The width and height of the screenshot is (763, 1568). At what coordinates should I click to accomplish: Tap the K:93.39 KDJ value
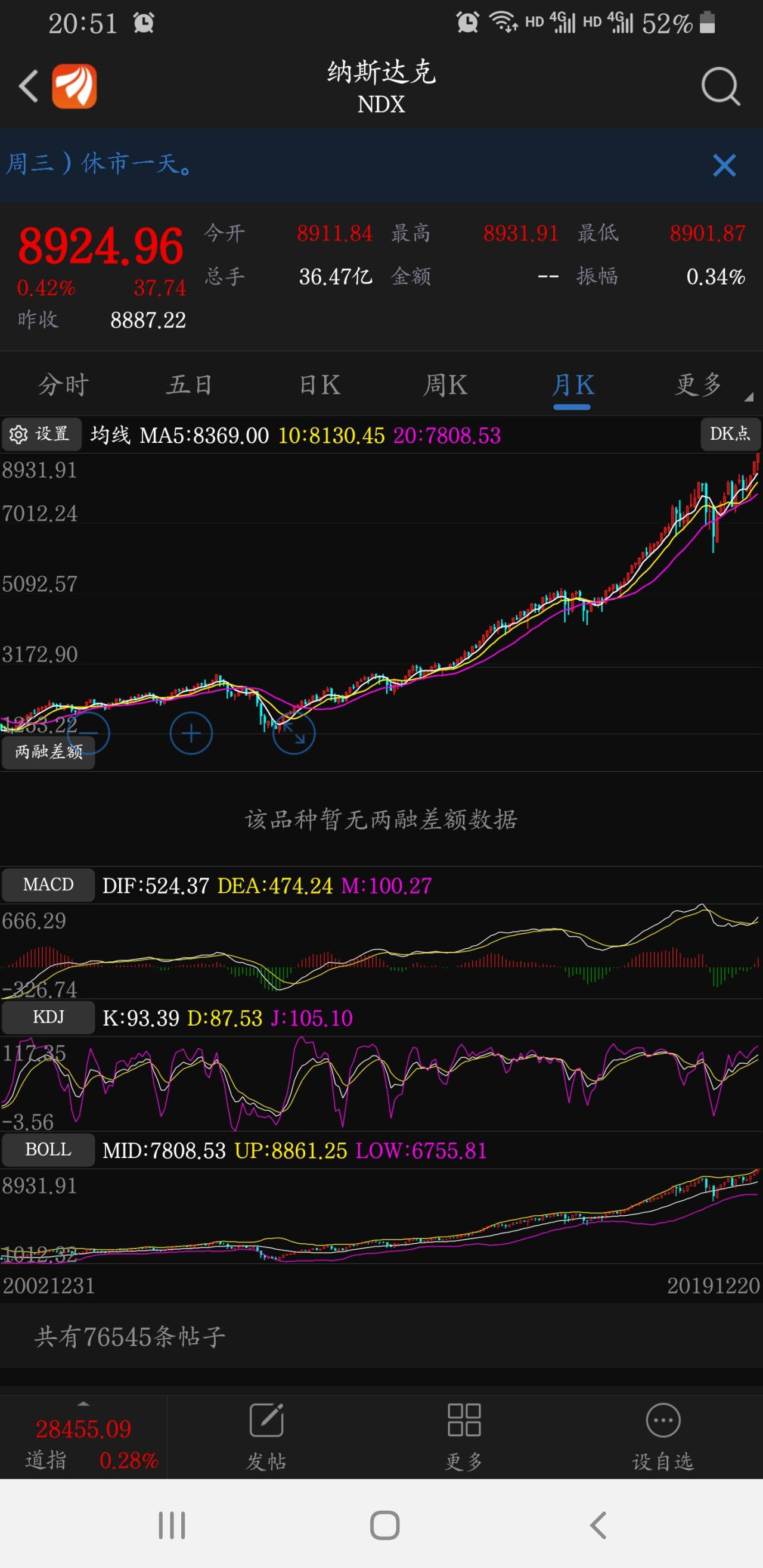[x=141, y=1019]
